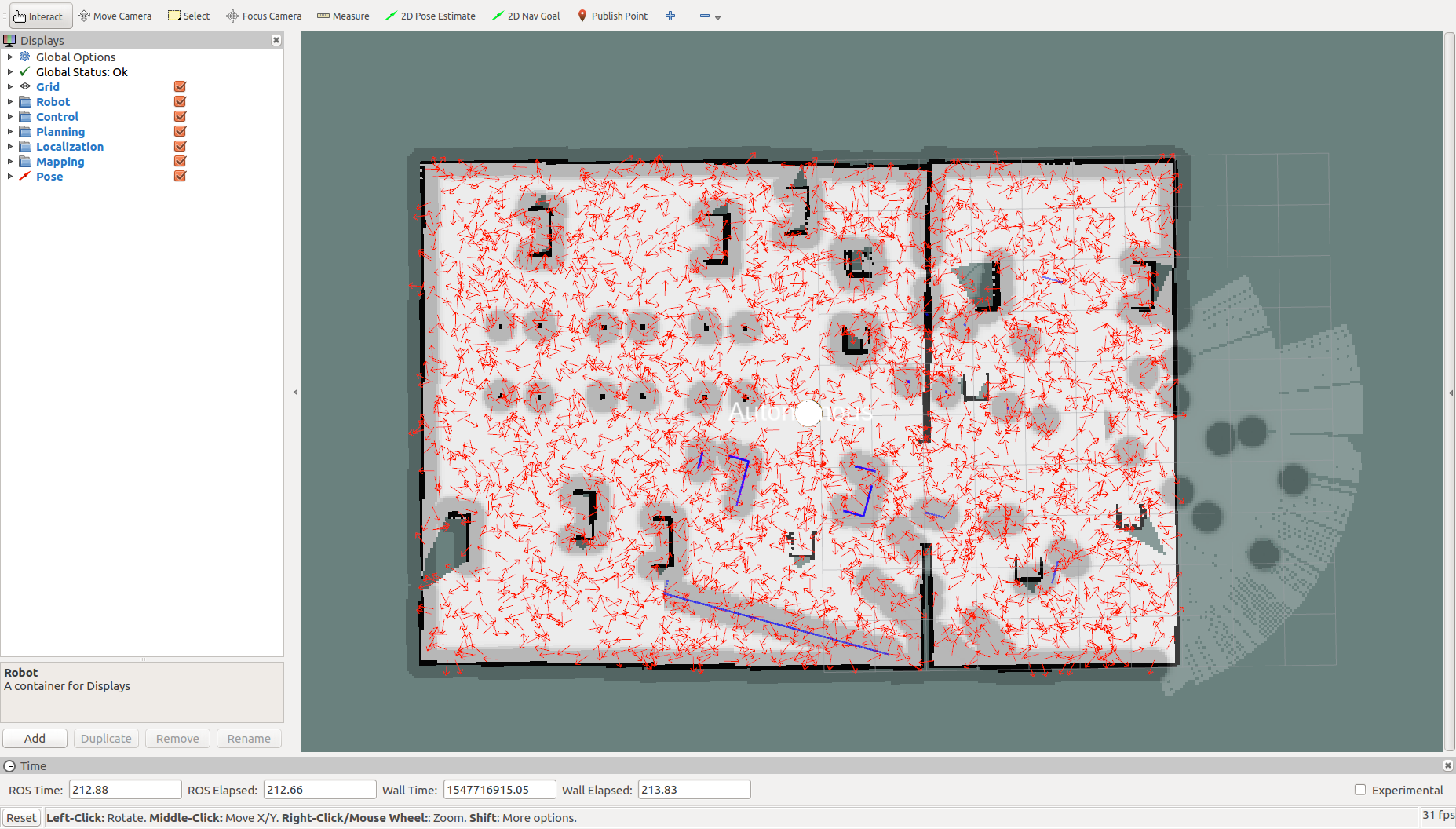Expand the Global Options tree item
Viewport: 1456px width, 829px height.
(x=9, y=57)
